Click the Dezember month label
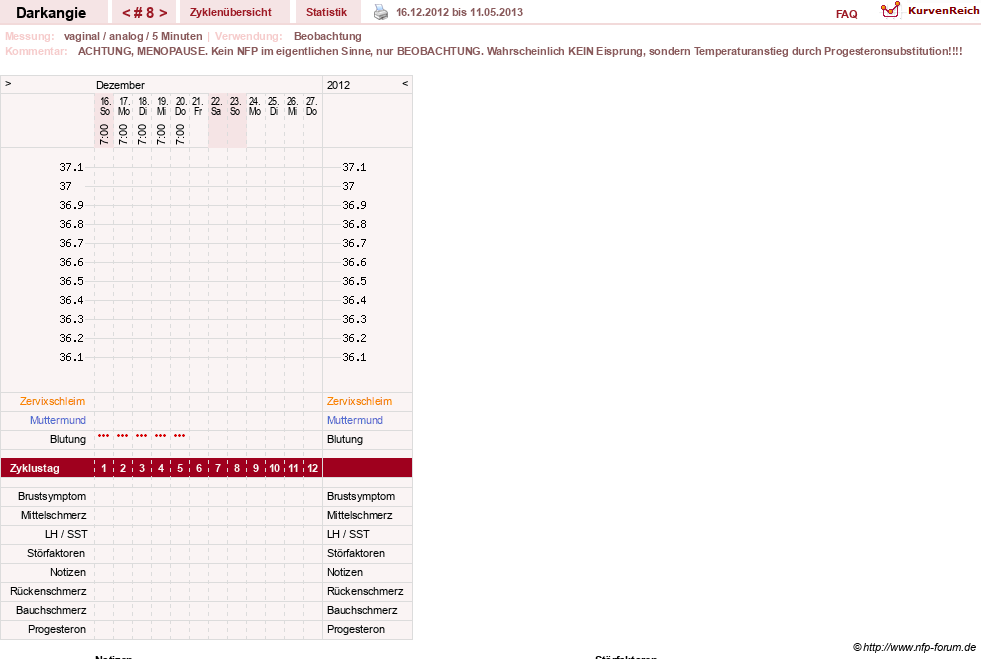Screen dimensions: 981x659 [120, 85]
